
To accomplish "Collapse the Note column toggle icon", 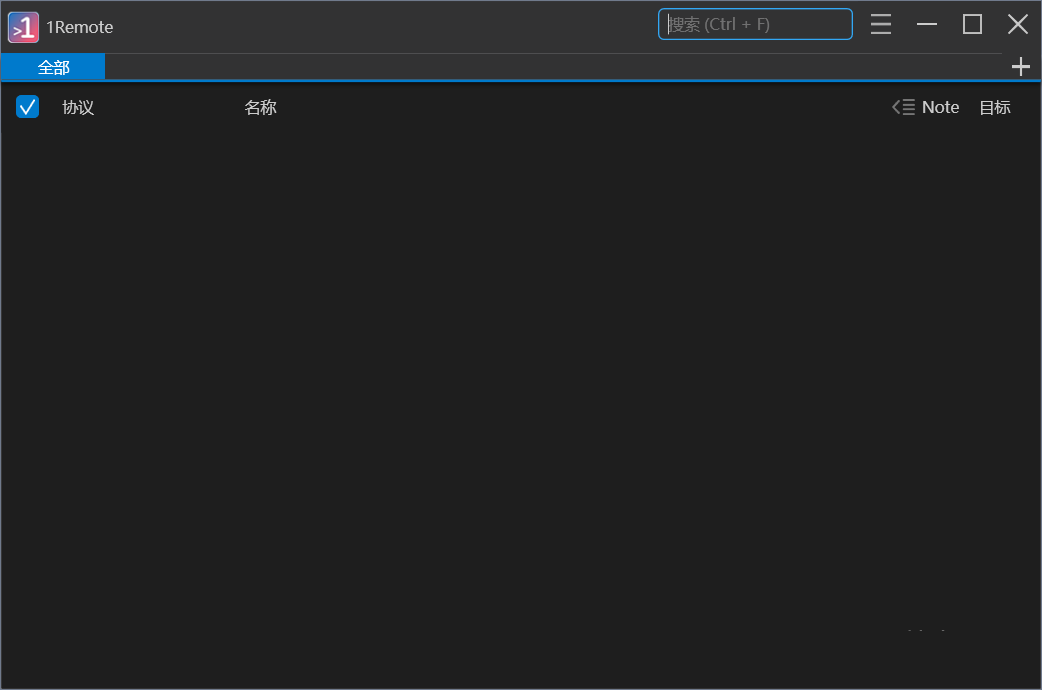I will point(903,107).
